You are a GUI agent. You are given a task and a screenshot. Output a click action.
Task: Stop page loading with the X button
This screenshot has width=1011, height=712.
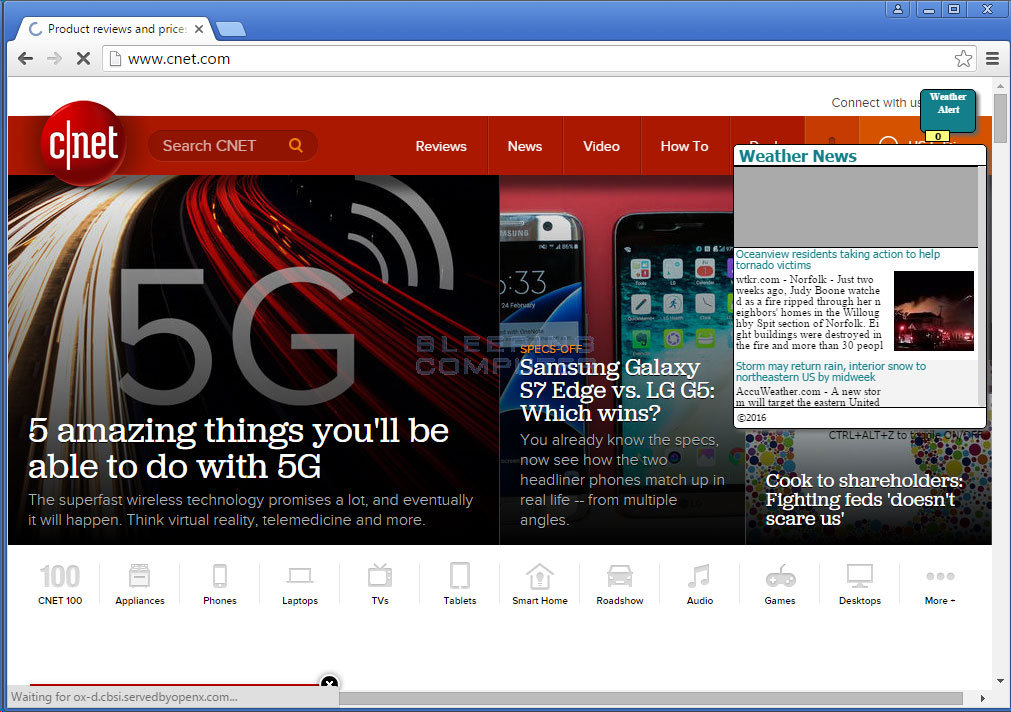point(83,59)
